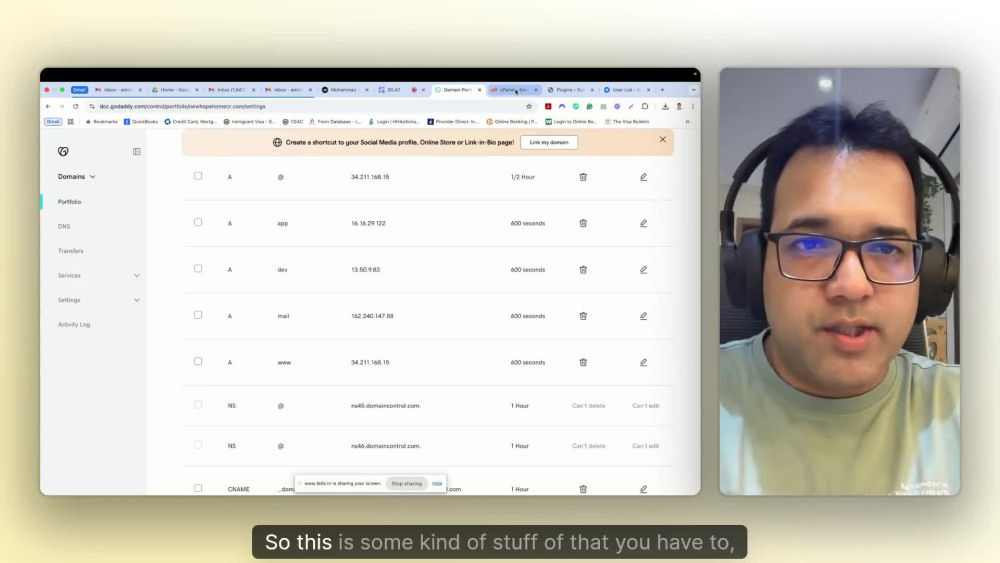
Task: Delete the A record for dev
Action: (583, 270)
